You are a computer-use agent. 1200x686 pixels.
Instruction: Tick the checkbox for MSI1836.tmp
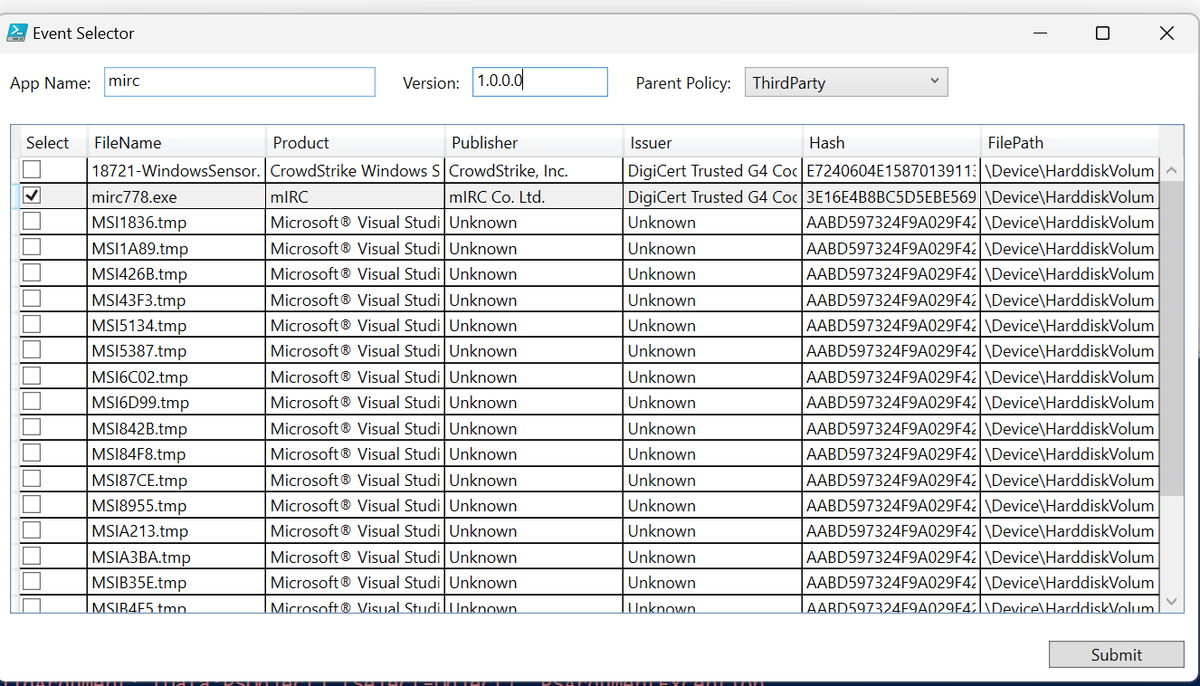(32, 222)
